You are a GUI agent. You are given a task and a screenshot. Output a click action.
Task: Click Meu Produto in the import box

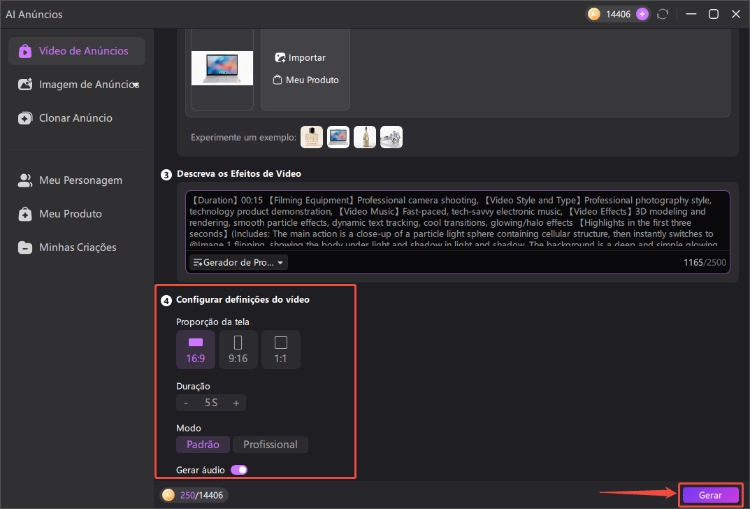tap(306, 80)
